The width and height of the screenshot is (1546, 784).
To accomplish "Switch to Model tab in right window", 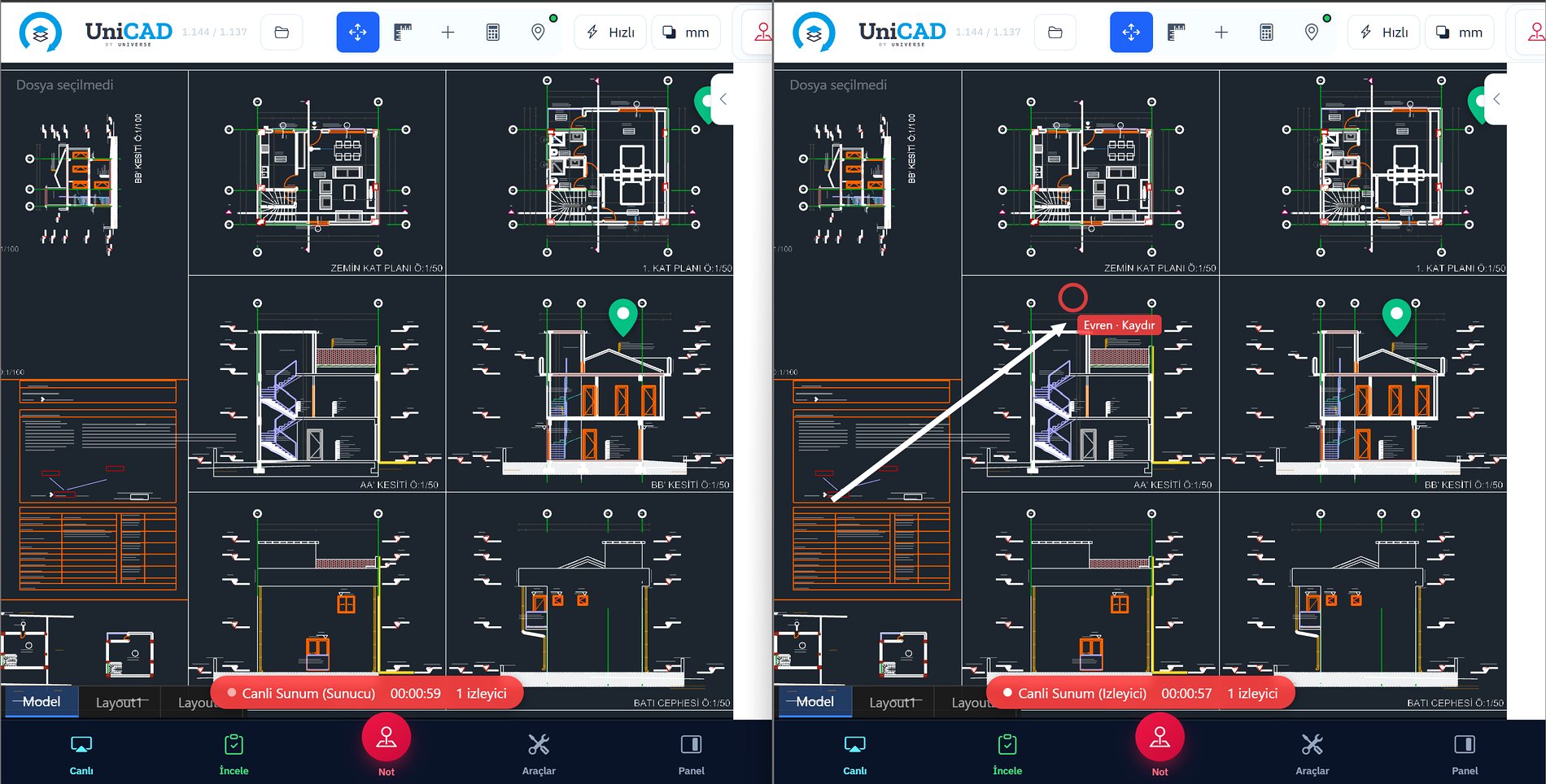I will (815, 702).
